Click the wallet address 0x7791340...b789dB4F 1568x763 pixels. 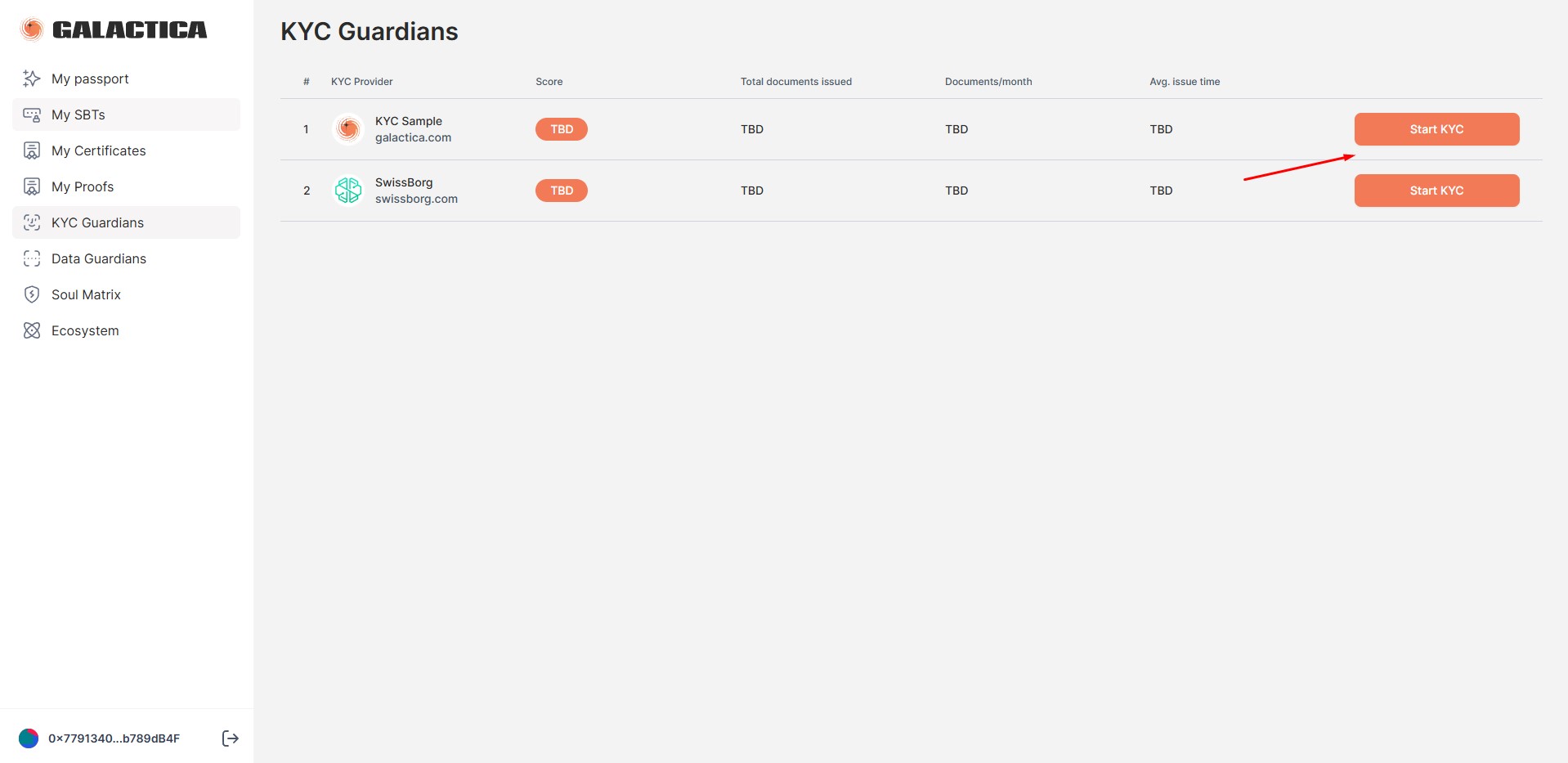tap(114, 738)
